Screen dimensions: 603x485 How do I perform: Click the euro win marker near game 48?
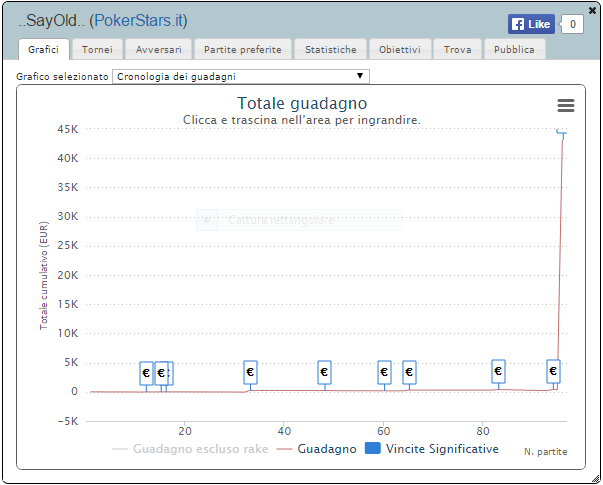click(324, 372)
